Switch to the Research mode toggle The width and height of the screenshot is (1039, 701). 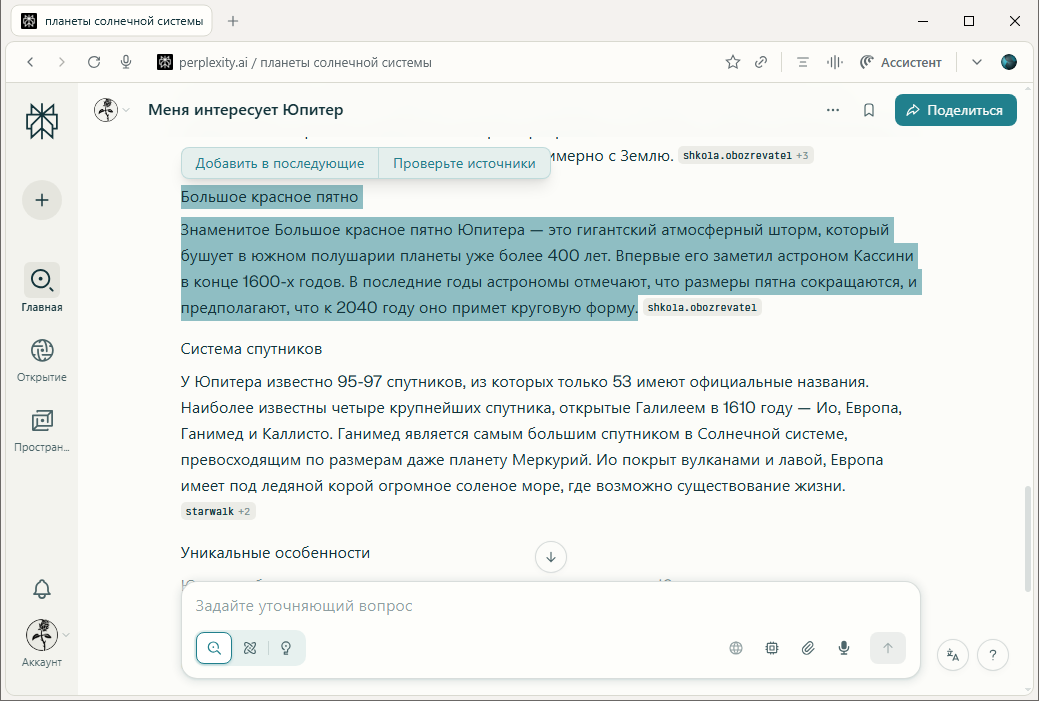tap(250, 648)
